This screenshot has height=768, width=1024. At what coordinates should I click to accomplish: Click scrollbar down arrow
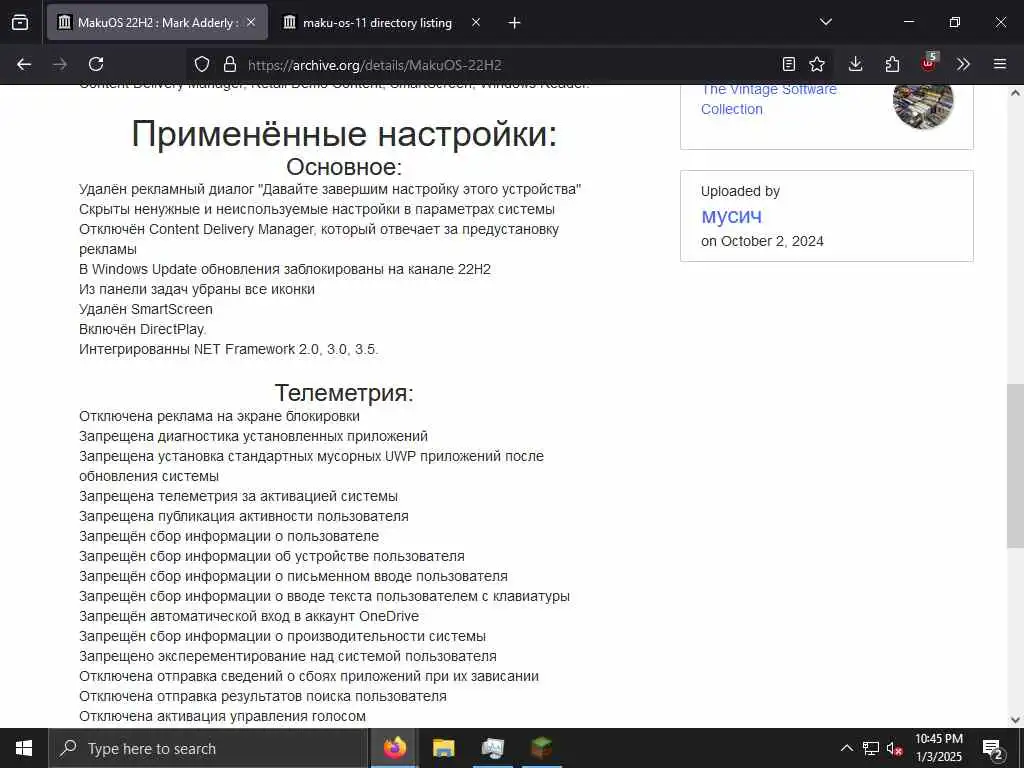pos(1015,720)
